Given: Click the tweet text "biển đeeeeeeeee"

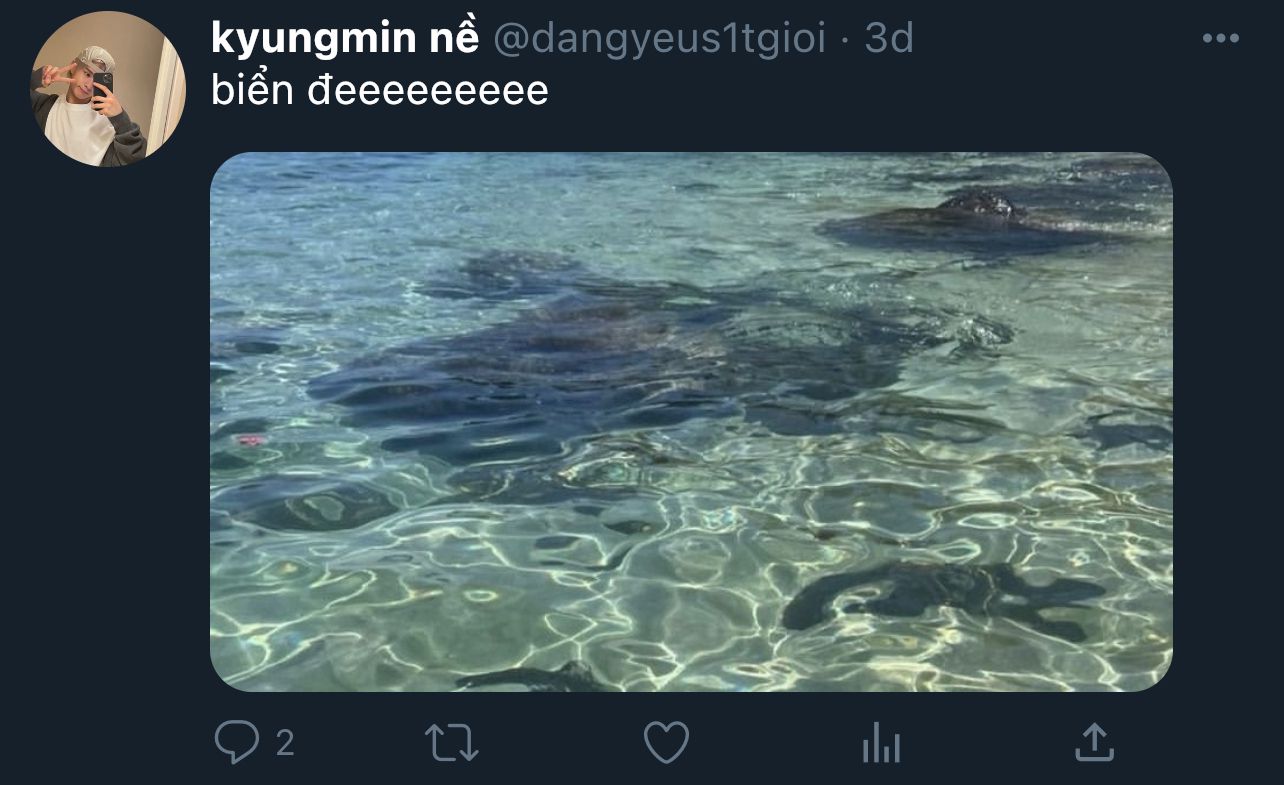Looking at the screenshot, I should (x=380, y=91).
